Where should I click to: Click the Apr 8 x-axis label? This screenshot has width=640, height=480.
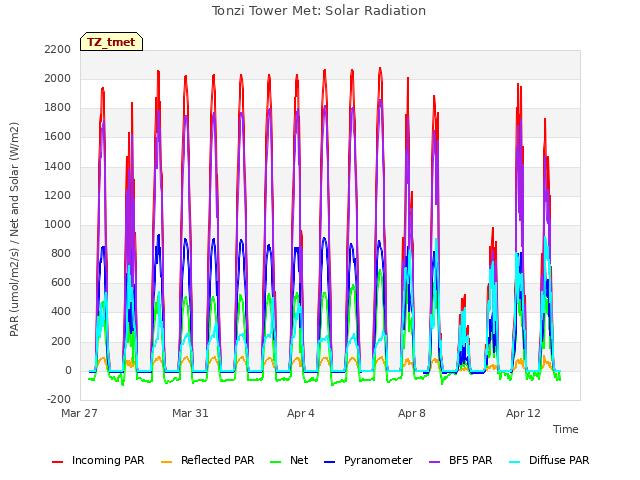412,413
